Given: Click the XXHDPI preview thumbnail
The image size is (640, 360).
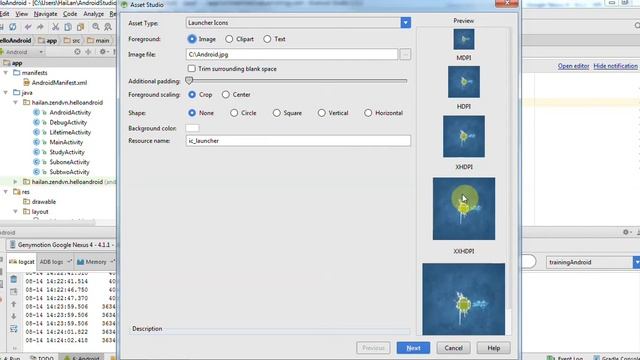Looking at the screenshot, I should pyautogui.click(x=464, y=209).
